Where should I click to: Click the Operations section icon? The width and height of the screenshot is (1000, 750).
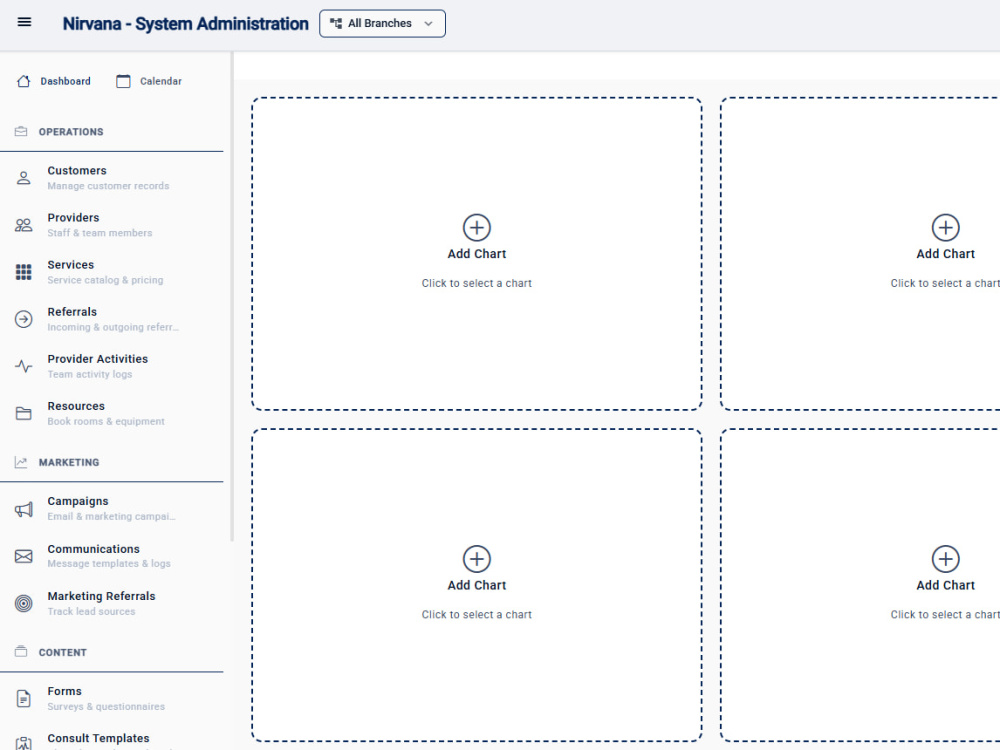(21, 131)
